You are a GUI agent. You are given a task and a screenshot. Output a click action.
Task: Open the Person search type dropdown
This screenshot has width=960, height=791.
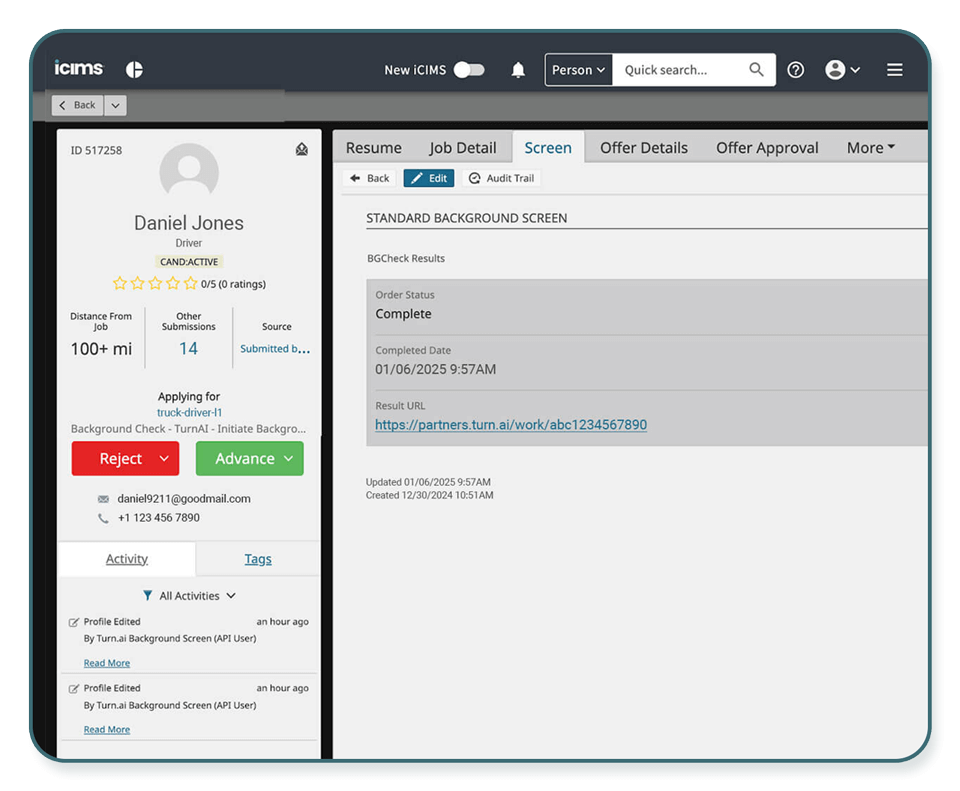pyautogui.click(x=578, y=70)
